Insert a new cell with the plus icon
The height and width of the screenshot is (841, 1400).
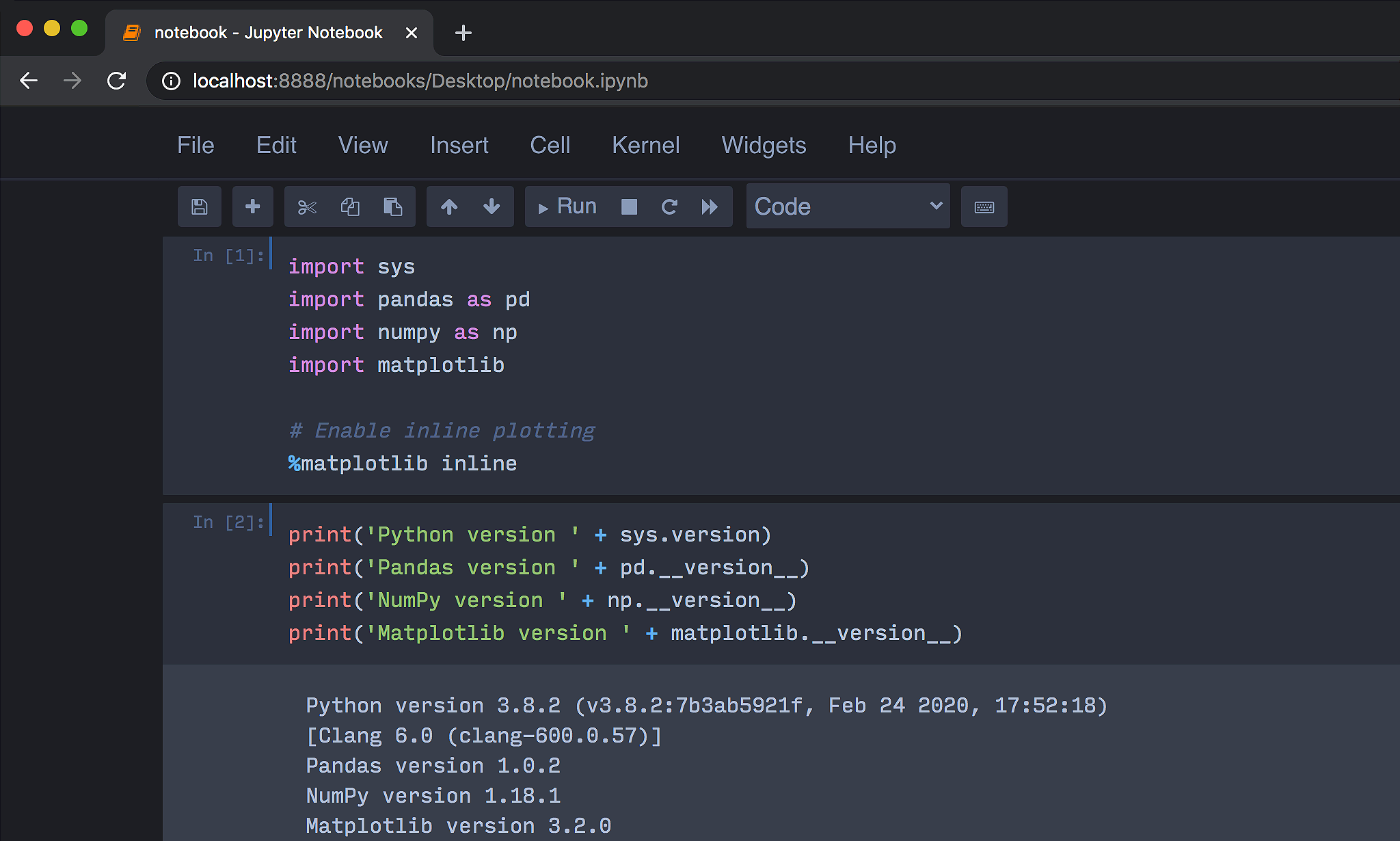click(252, 206)
